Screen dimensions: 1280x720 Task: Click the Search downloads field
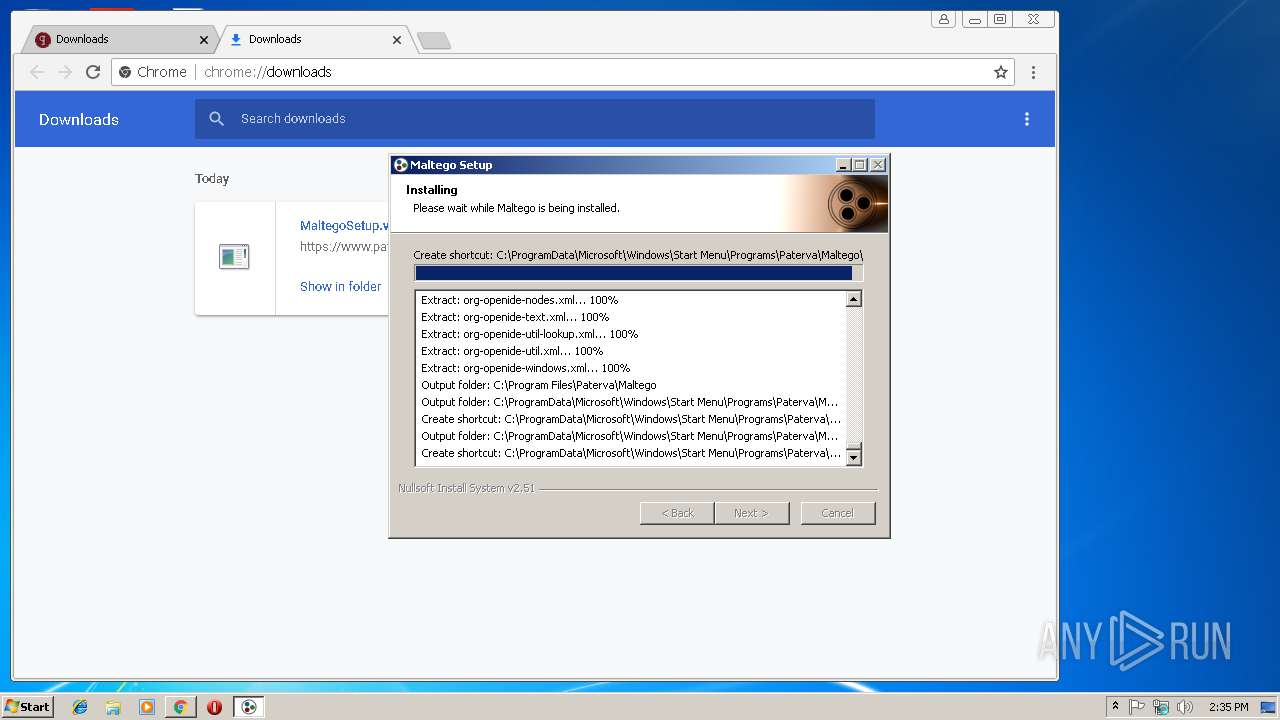[535, 119]
